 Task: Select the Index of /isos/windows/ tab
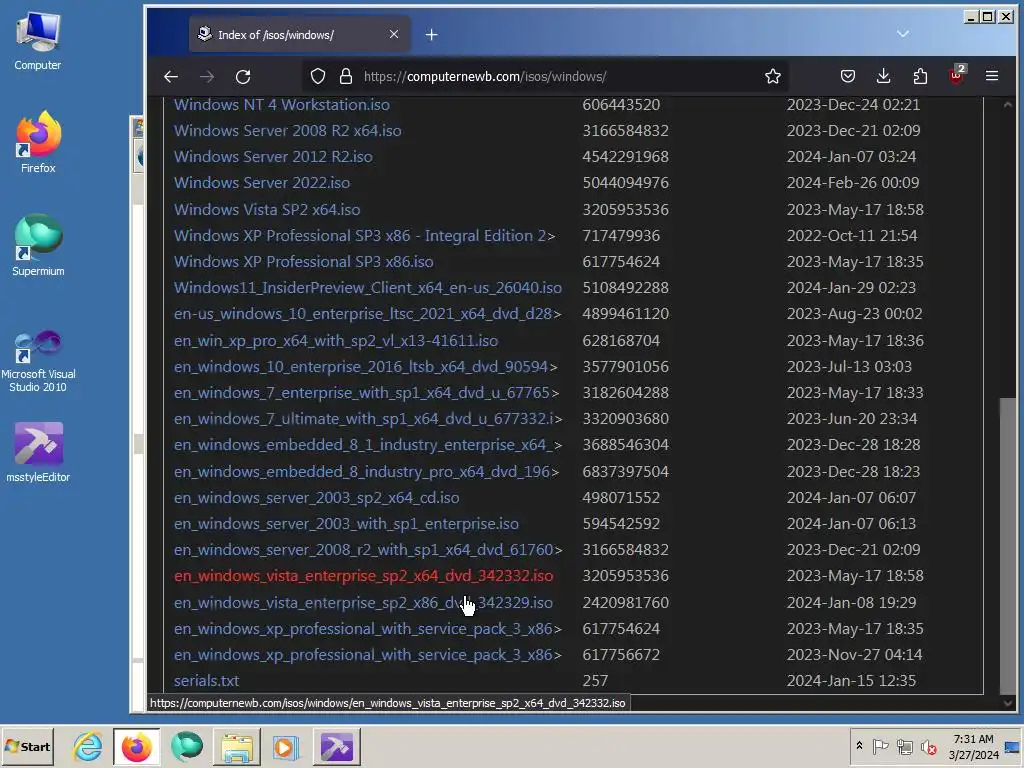tap(300, 35)
